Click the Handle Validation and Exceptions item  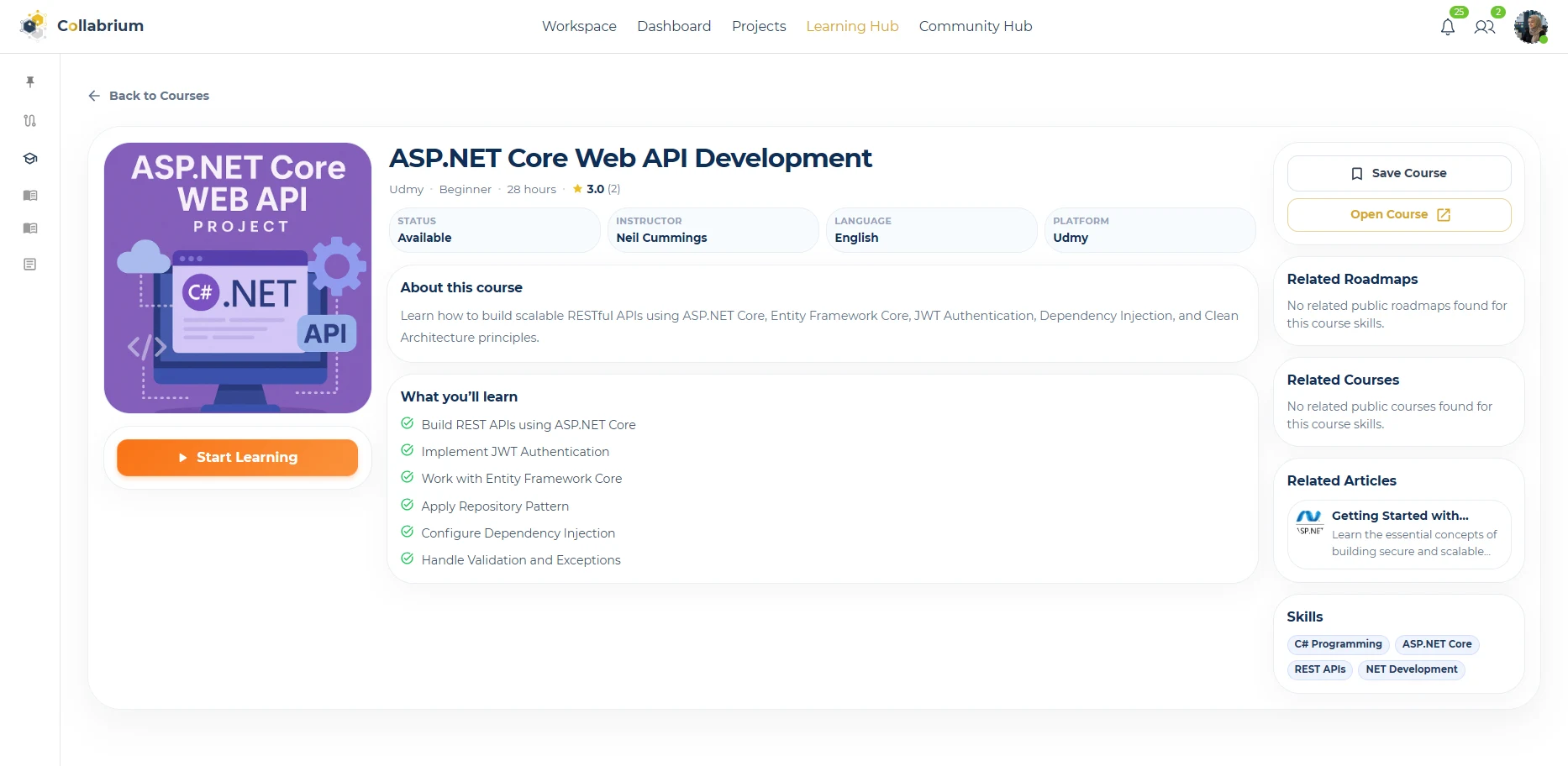click(x=521, y=560)
